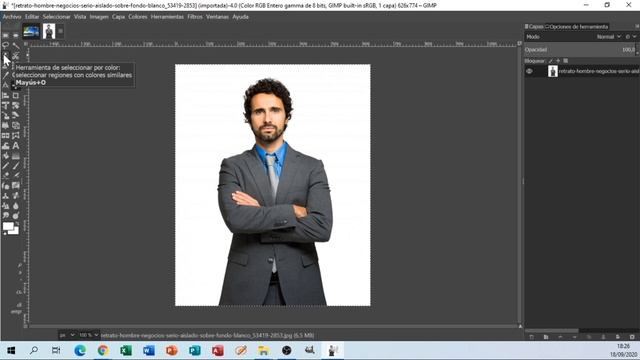Select the Pencil tool
The height and width of the screenshot is (360, 640).
click(6, 166)
